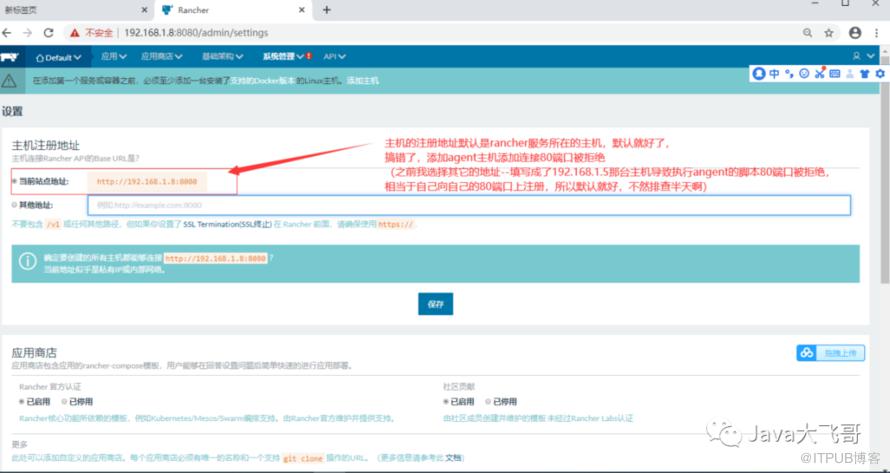Select the 其他地址 radio button
Viewport: 890px width, 473px height.
coord(14,205)
